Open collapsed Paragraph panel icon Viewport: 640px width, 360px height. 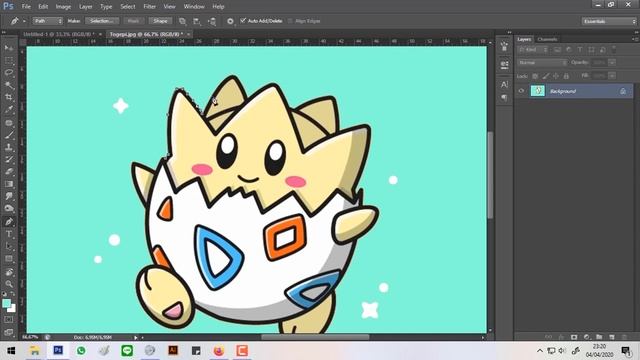pos(504,98)
